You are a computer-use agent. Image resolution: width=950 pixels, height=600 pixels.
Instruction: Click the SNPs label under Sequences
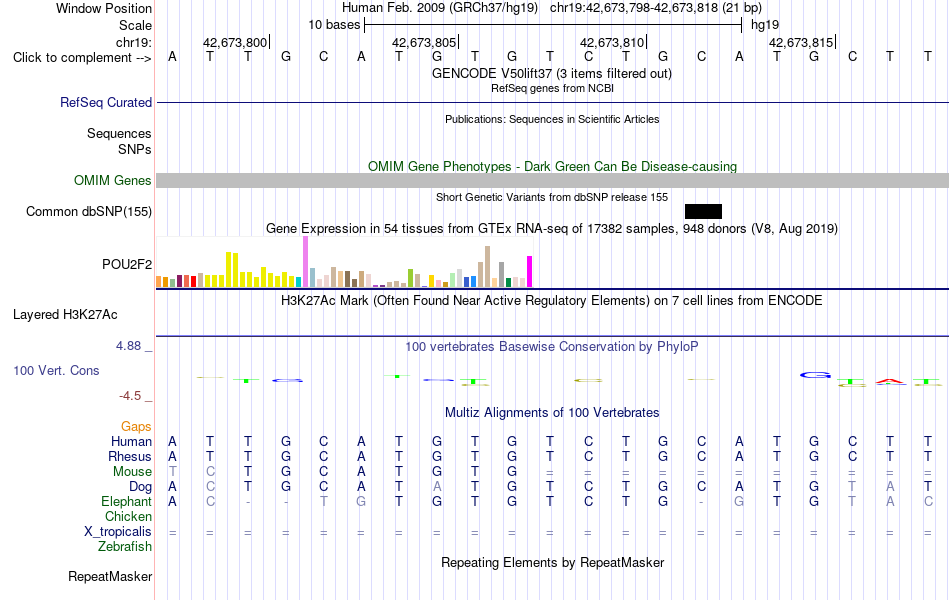[x=135, y=149]
